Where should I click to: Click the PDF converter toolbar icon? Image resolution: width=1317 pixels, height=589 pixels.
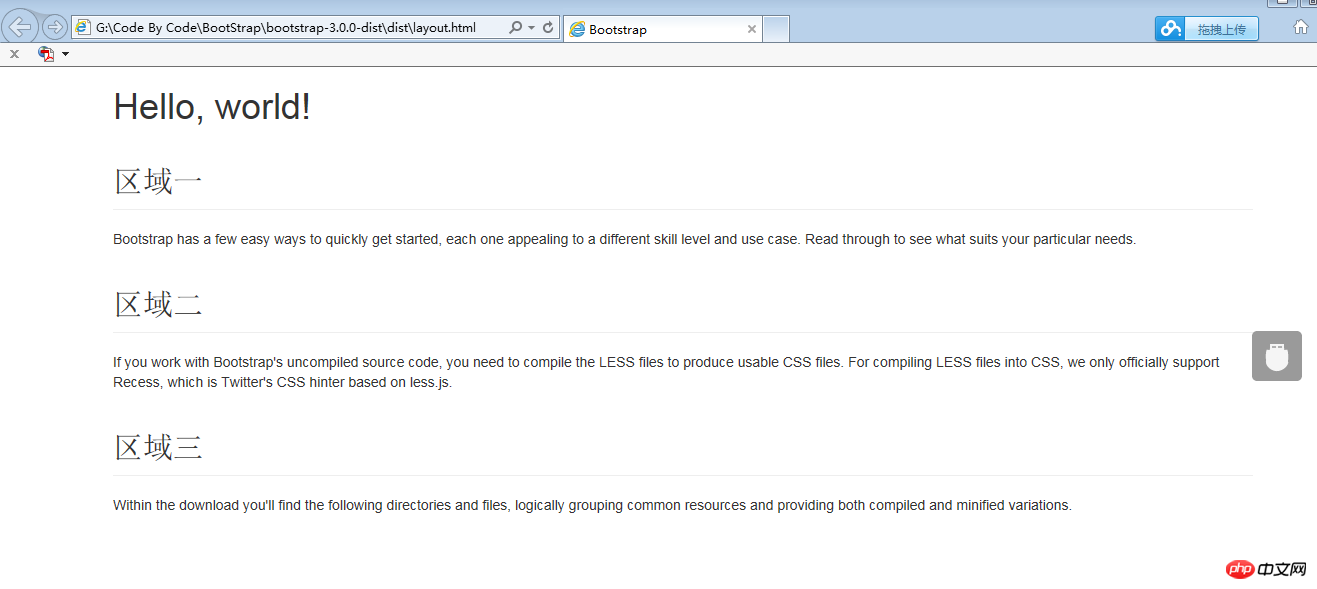coord(46,54)
